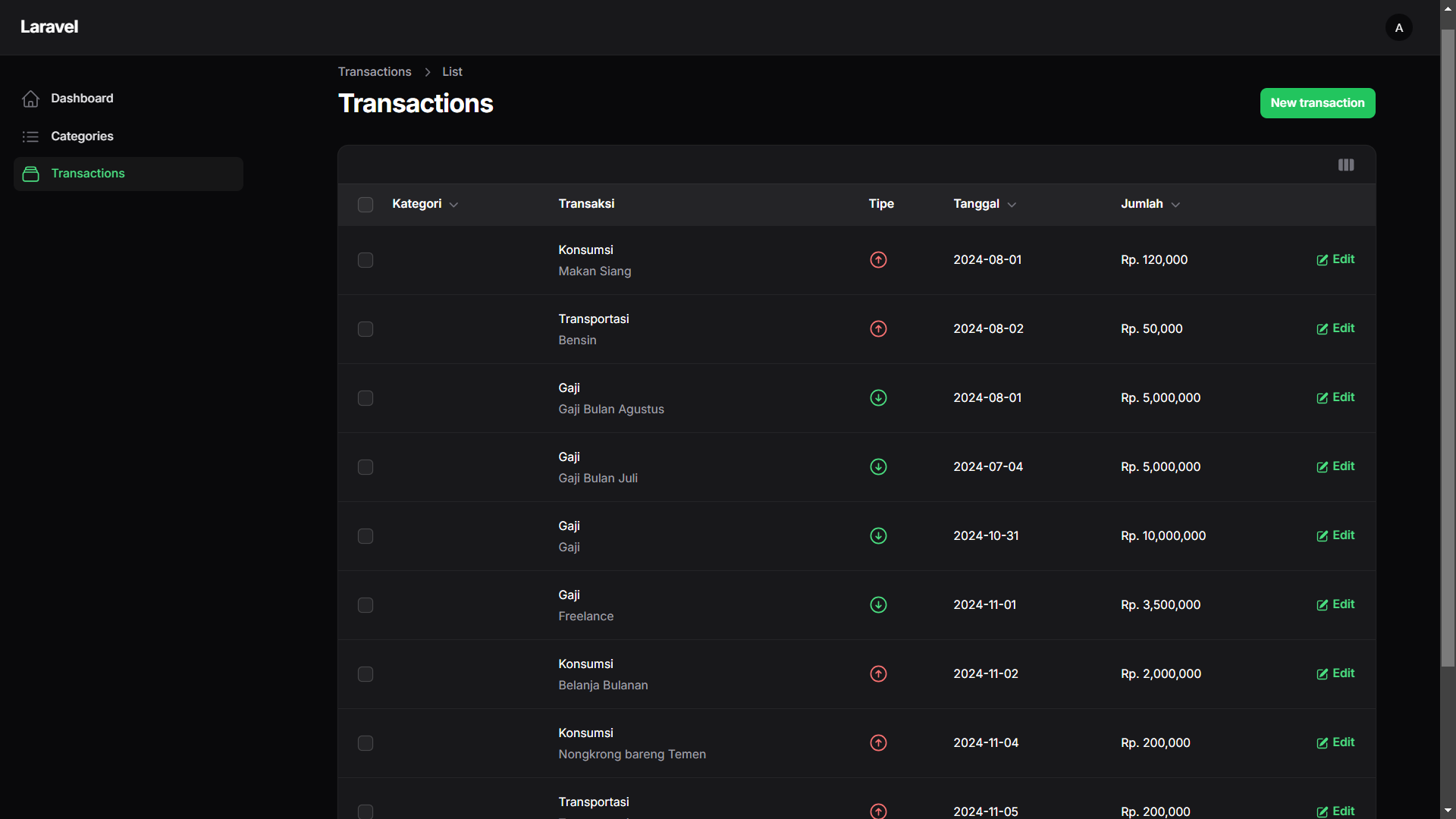Click the green income arrow for Gaji Bulan Agustus

[878, 398]
